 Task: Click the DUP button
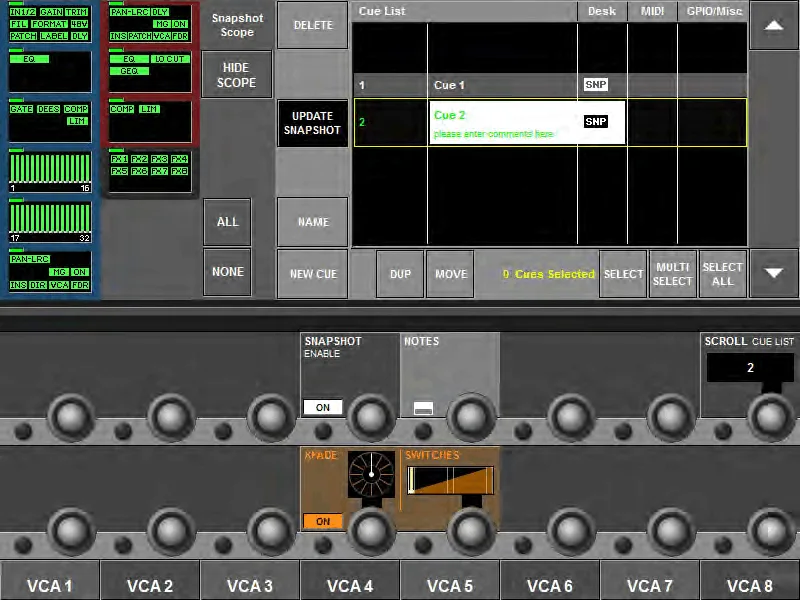(x=400, y=274)
